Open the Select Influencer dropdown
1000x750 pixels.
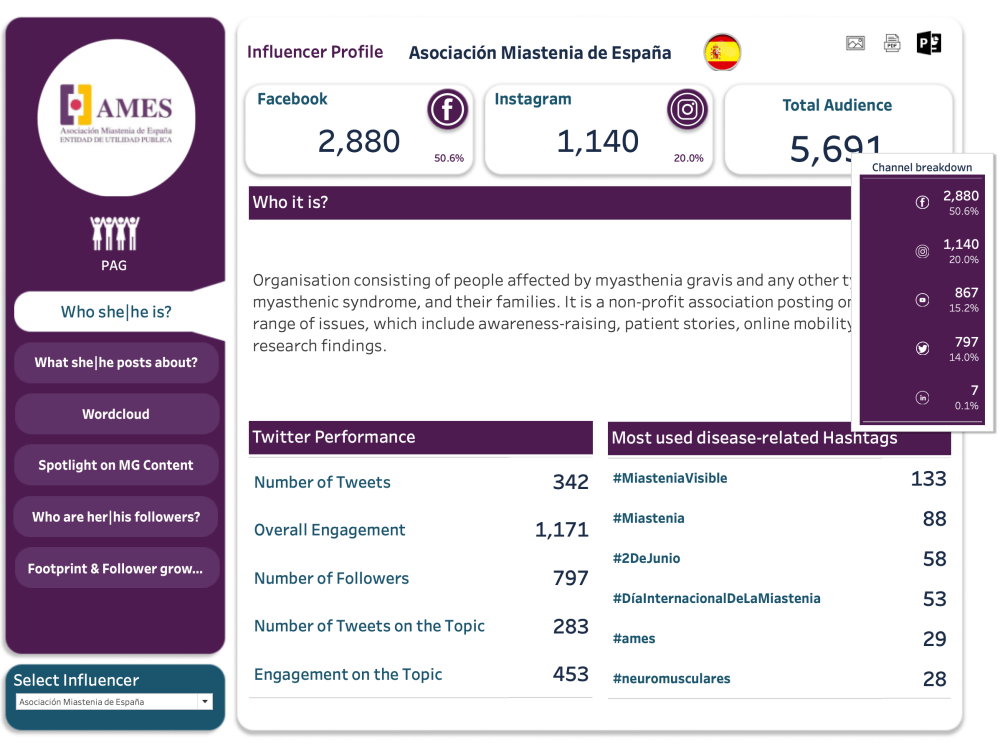point(114,702)
